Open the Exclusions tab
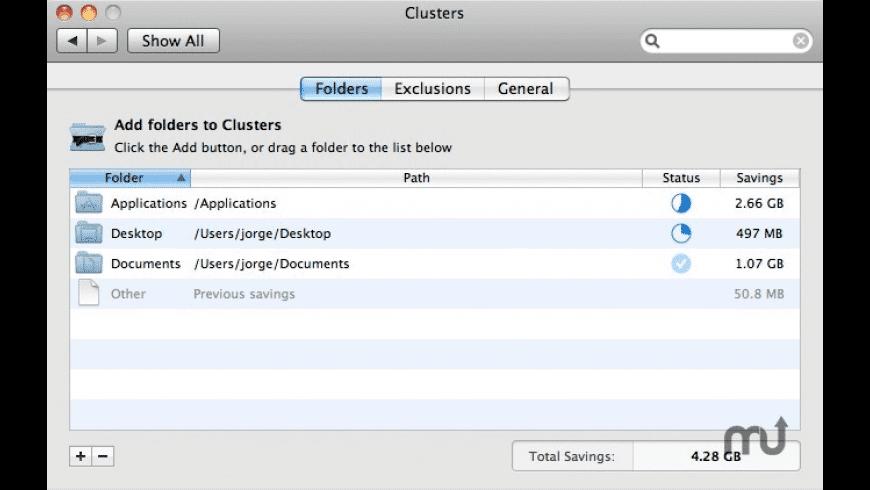The height and width of the screenshot is (490, 870). pos(433,89)
